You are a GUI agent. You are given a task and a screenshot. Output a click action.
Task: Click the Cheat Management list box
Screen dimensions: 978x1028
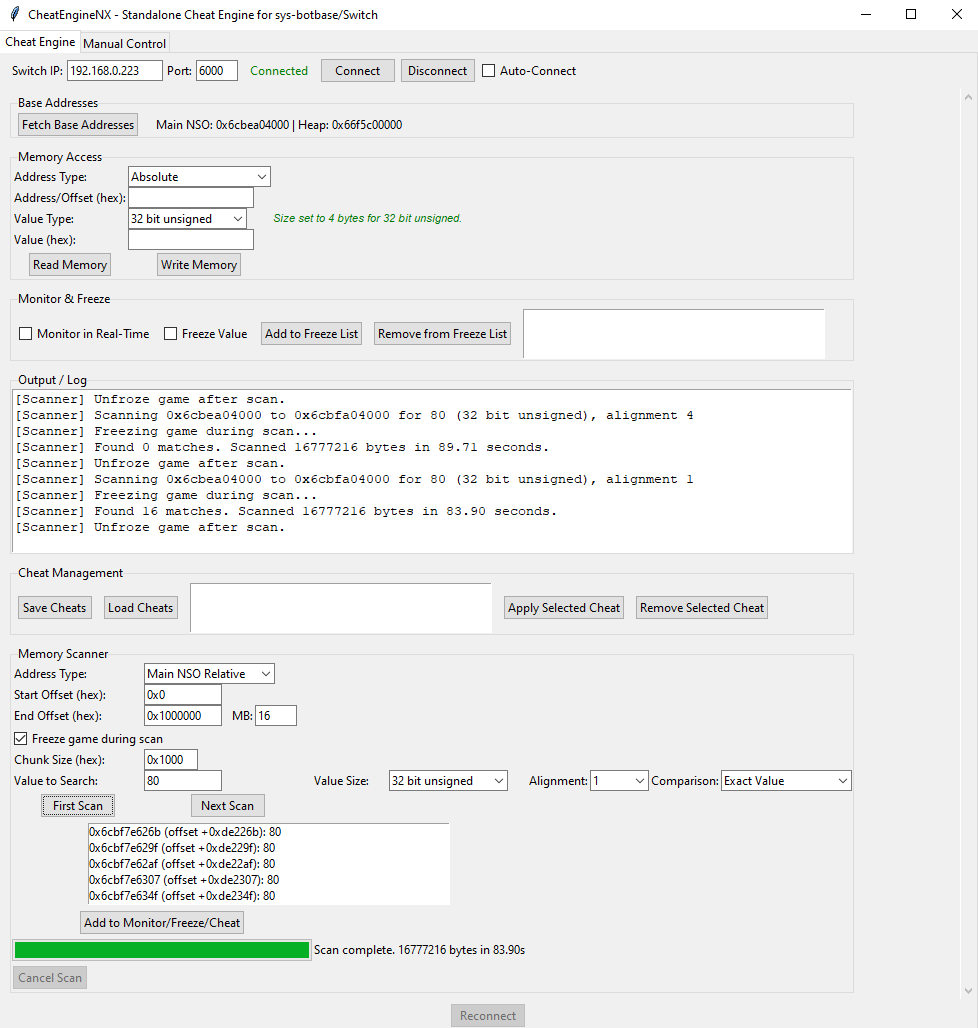[x=341, y=608]
